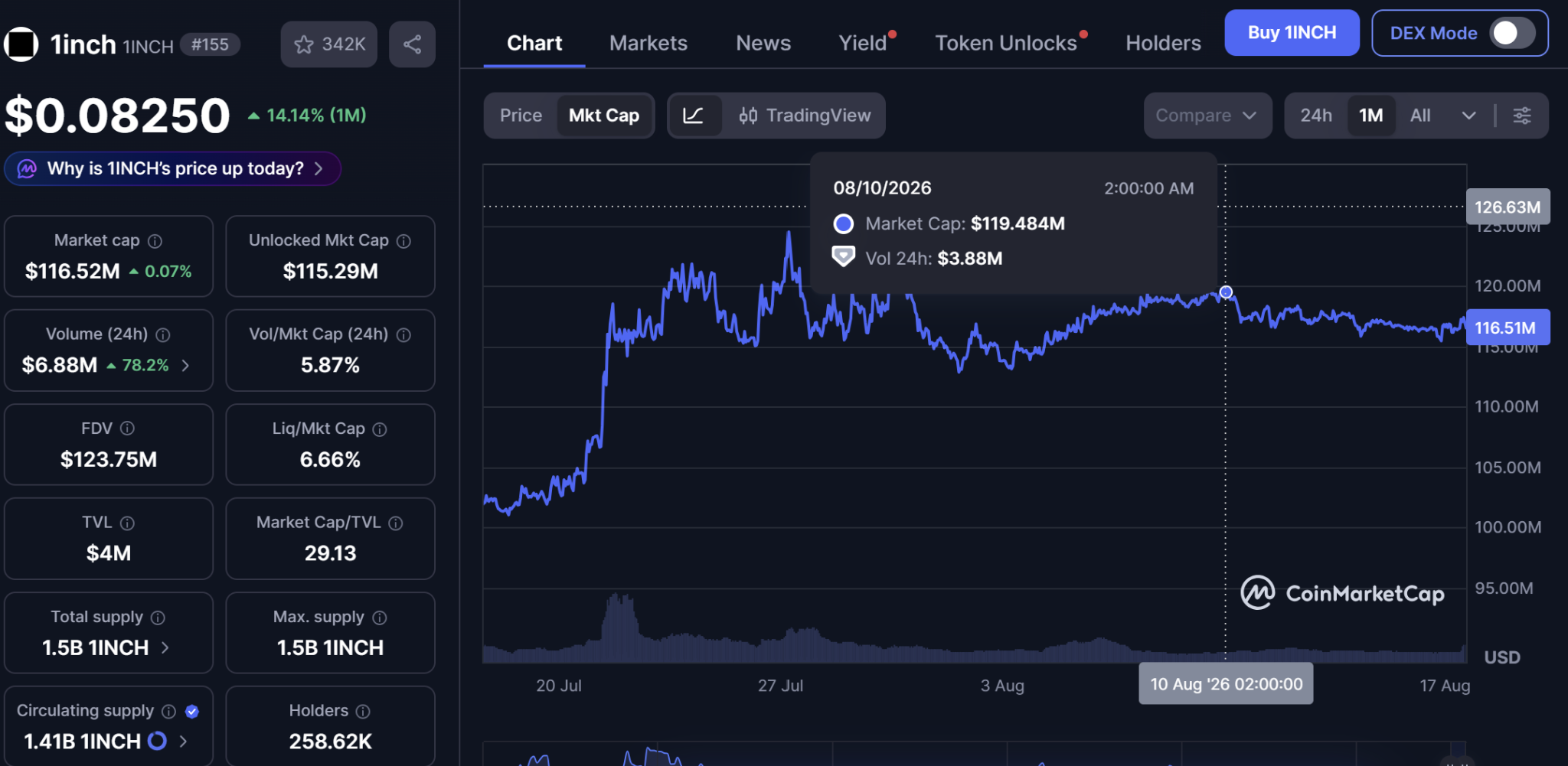The width and height of the screenshot is (1568, 766).
Task: Expand Total supply details arrow
Action: point(165,647)
